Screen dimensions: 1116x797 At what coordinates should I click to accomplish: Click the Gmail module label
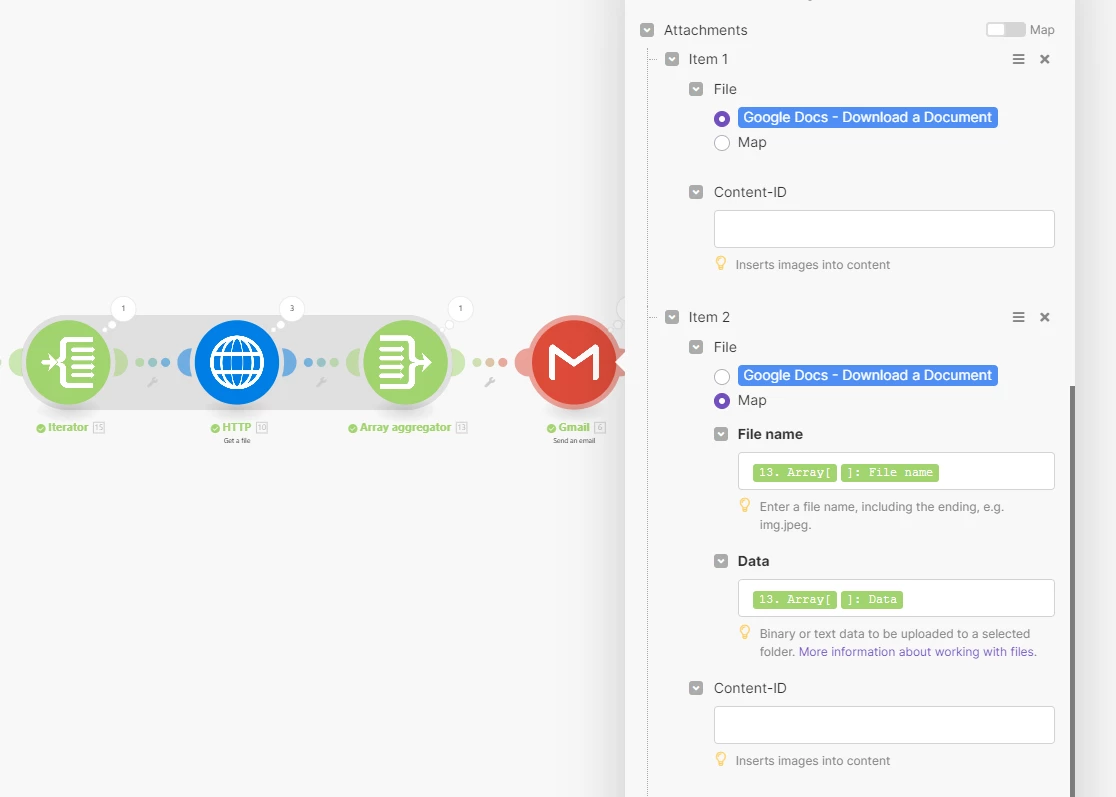tap(574, 428)
